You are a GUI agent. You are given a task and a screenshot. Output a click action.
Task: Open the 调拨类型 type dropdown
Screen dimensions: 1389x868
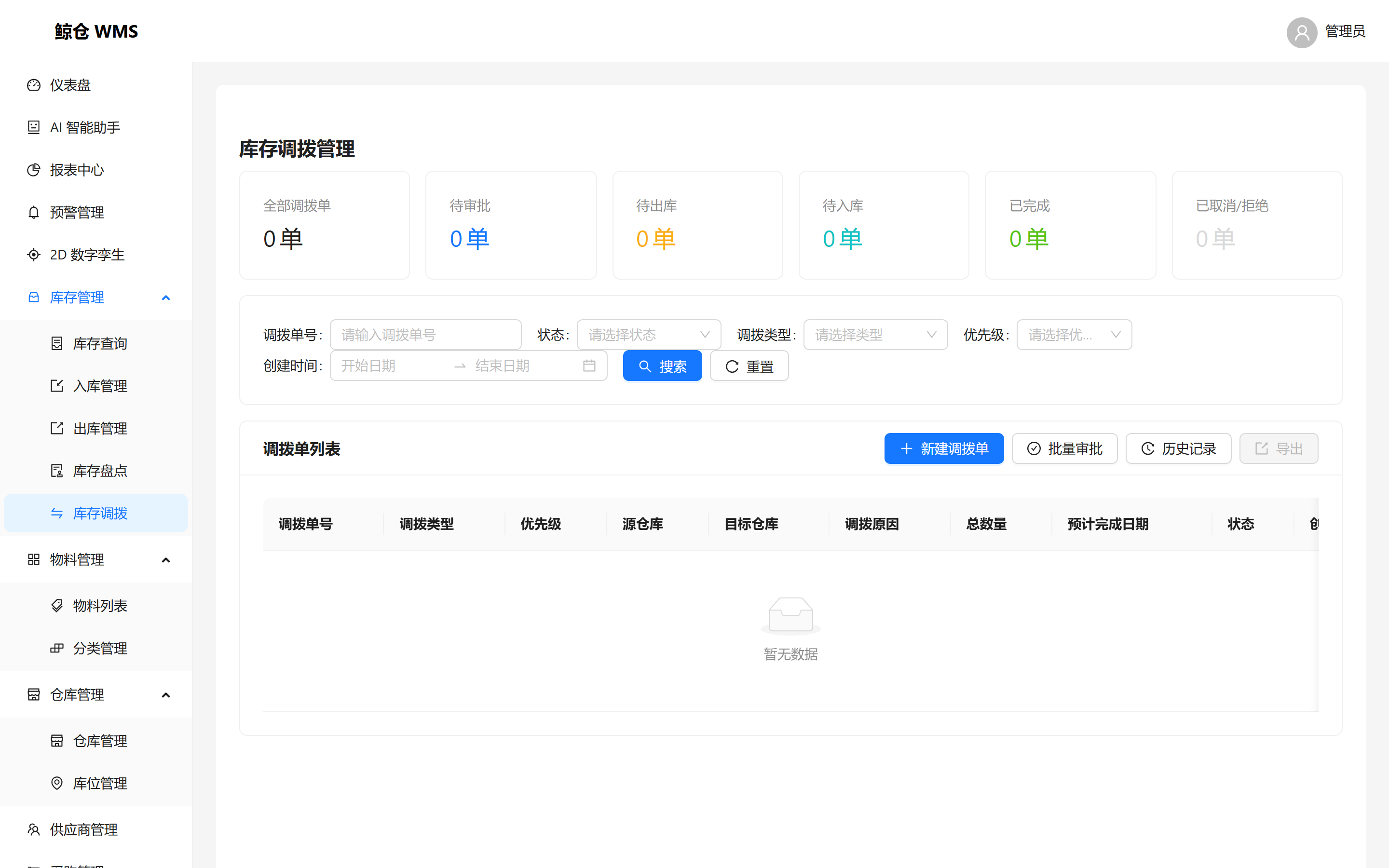click(x=875, y=335)
